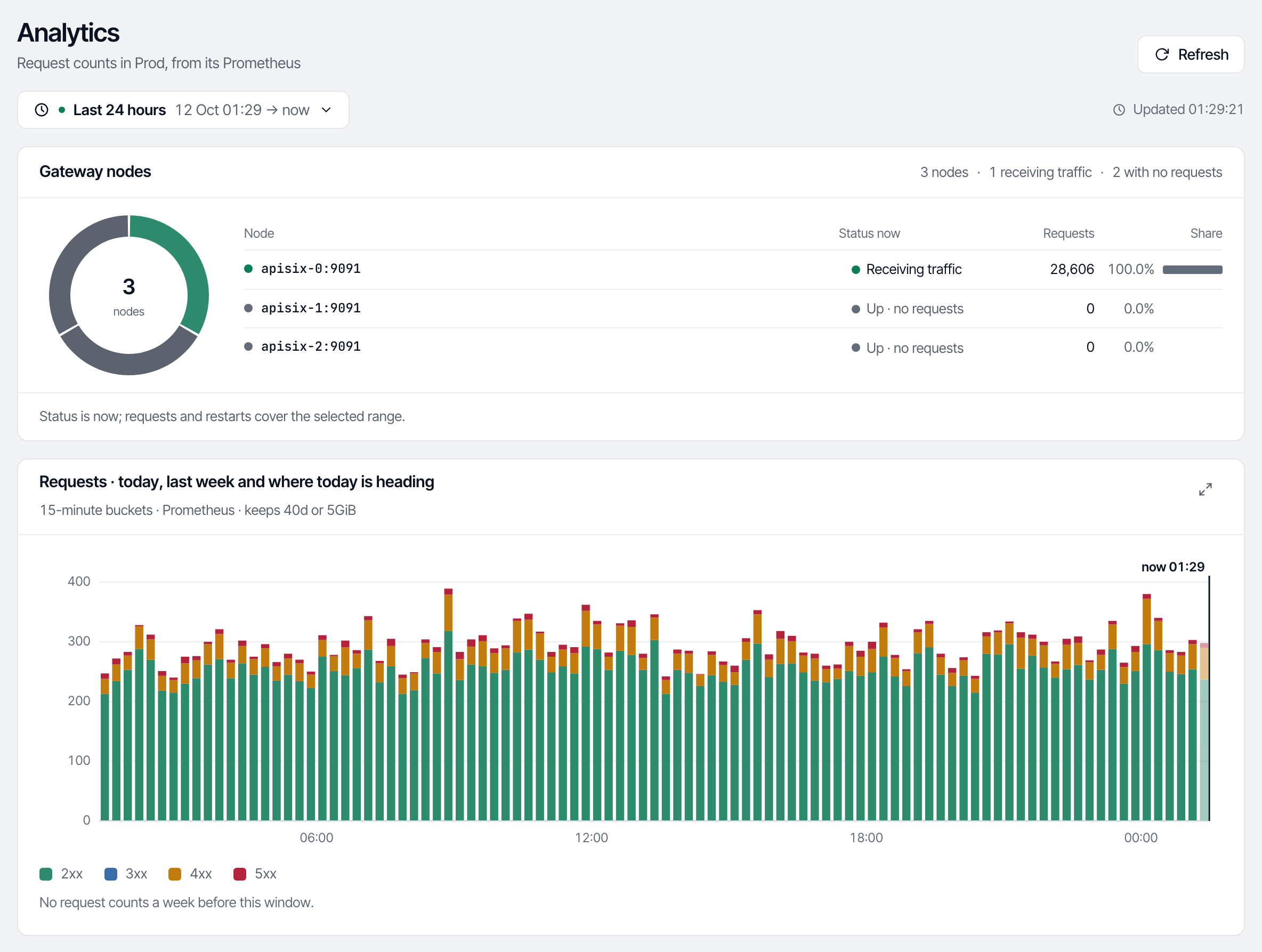The image size is (1262, 952).
Task: Toggle the 4xx legend series
Action: (x=190, y=873)
